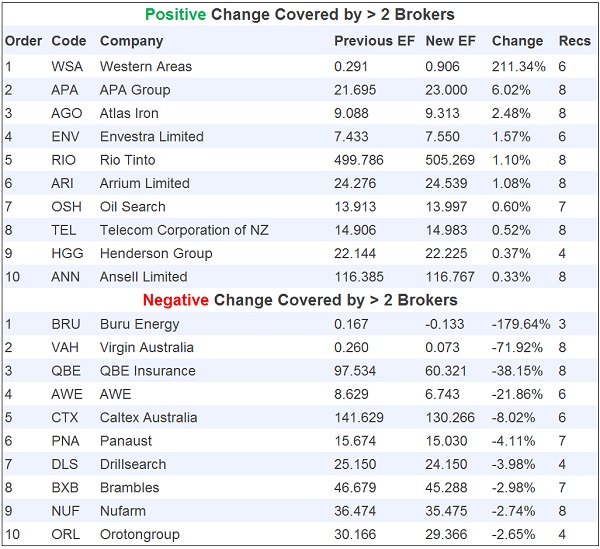Click the Negative Change section heading

(x=299, y=300)
